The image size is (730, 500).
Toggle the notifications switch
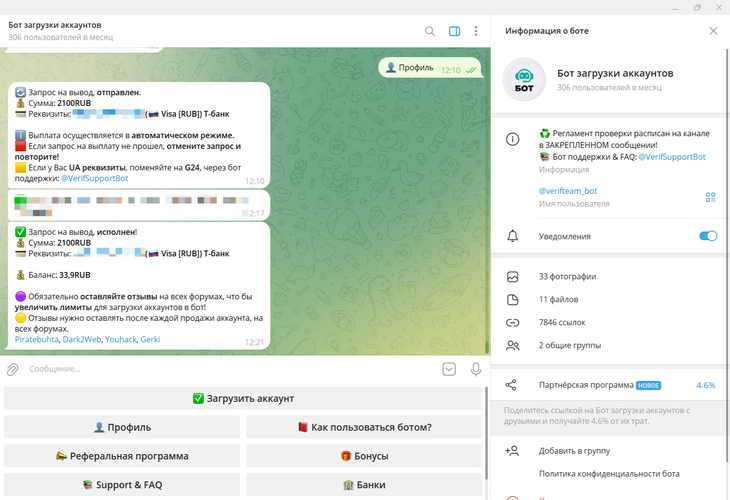coord(707,236)
